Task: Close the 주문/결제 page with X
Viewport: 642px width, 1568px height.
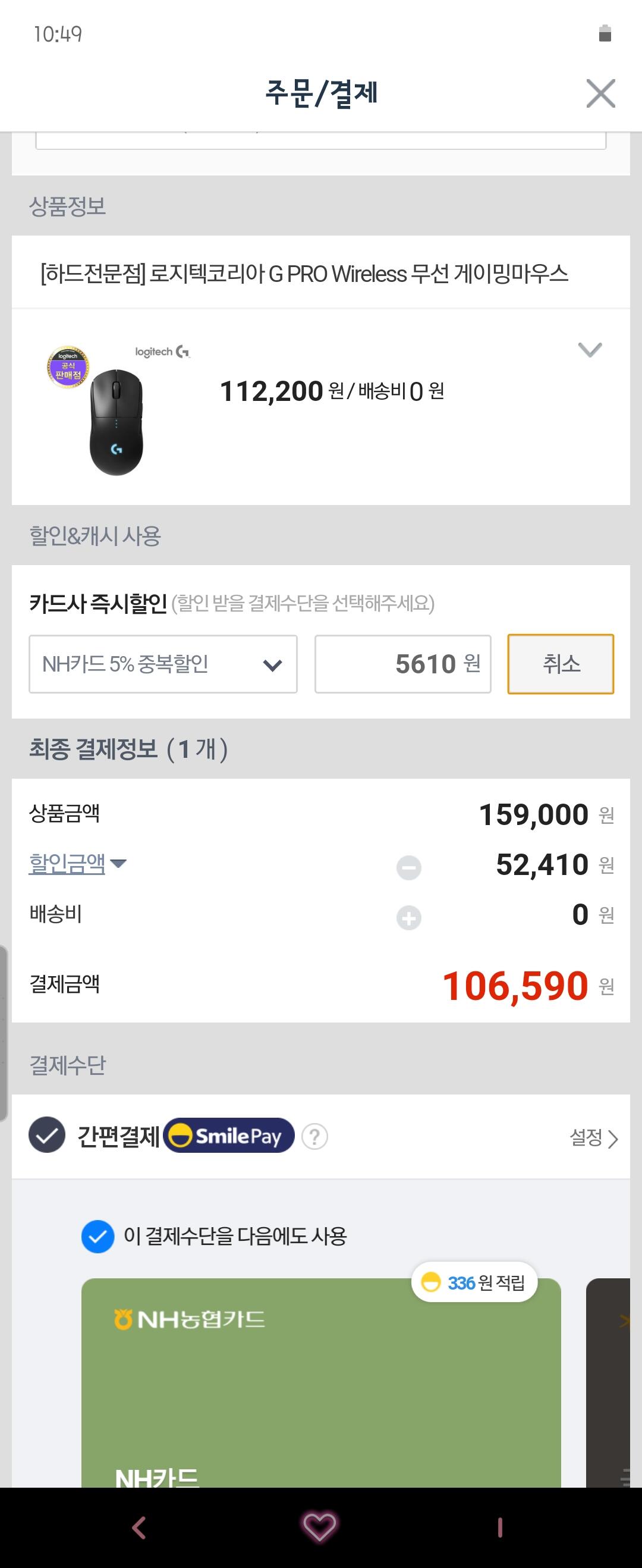Action: point(600,93)
